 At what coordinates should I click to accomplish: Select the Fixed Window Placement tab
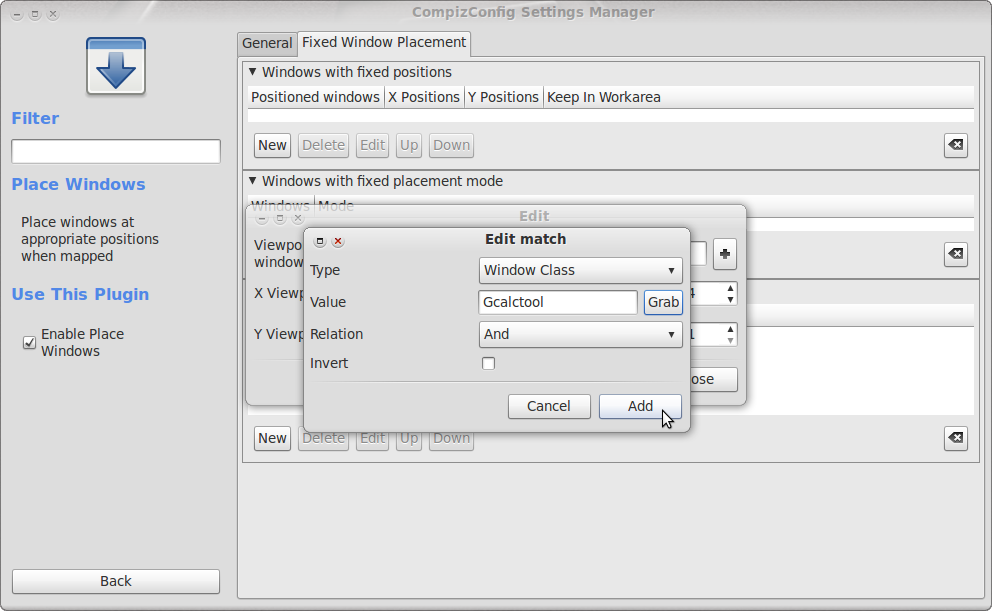coord(384,42)
